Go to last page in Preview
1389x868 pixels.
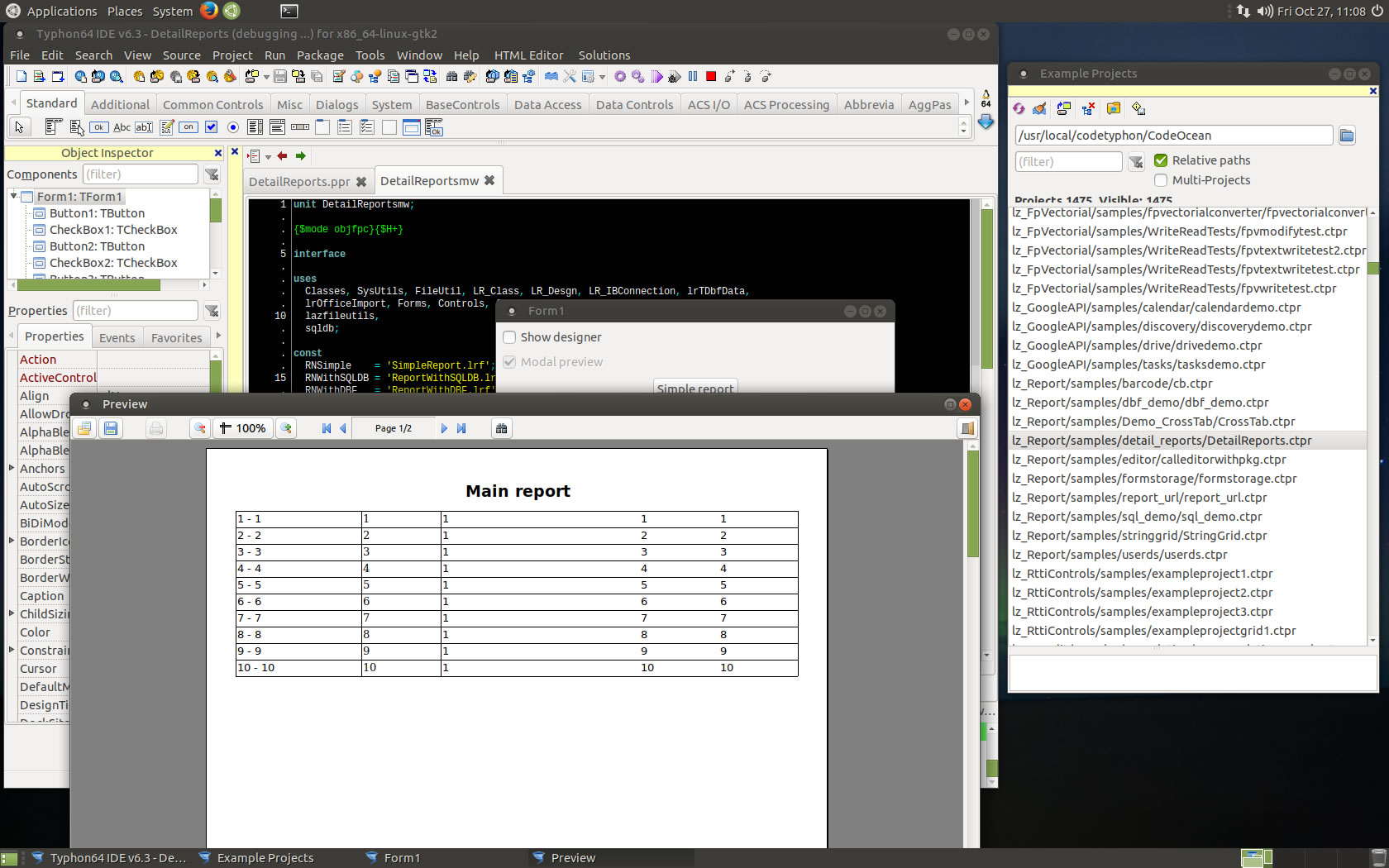(x=461, y=428)
